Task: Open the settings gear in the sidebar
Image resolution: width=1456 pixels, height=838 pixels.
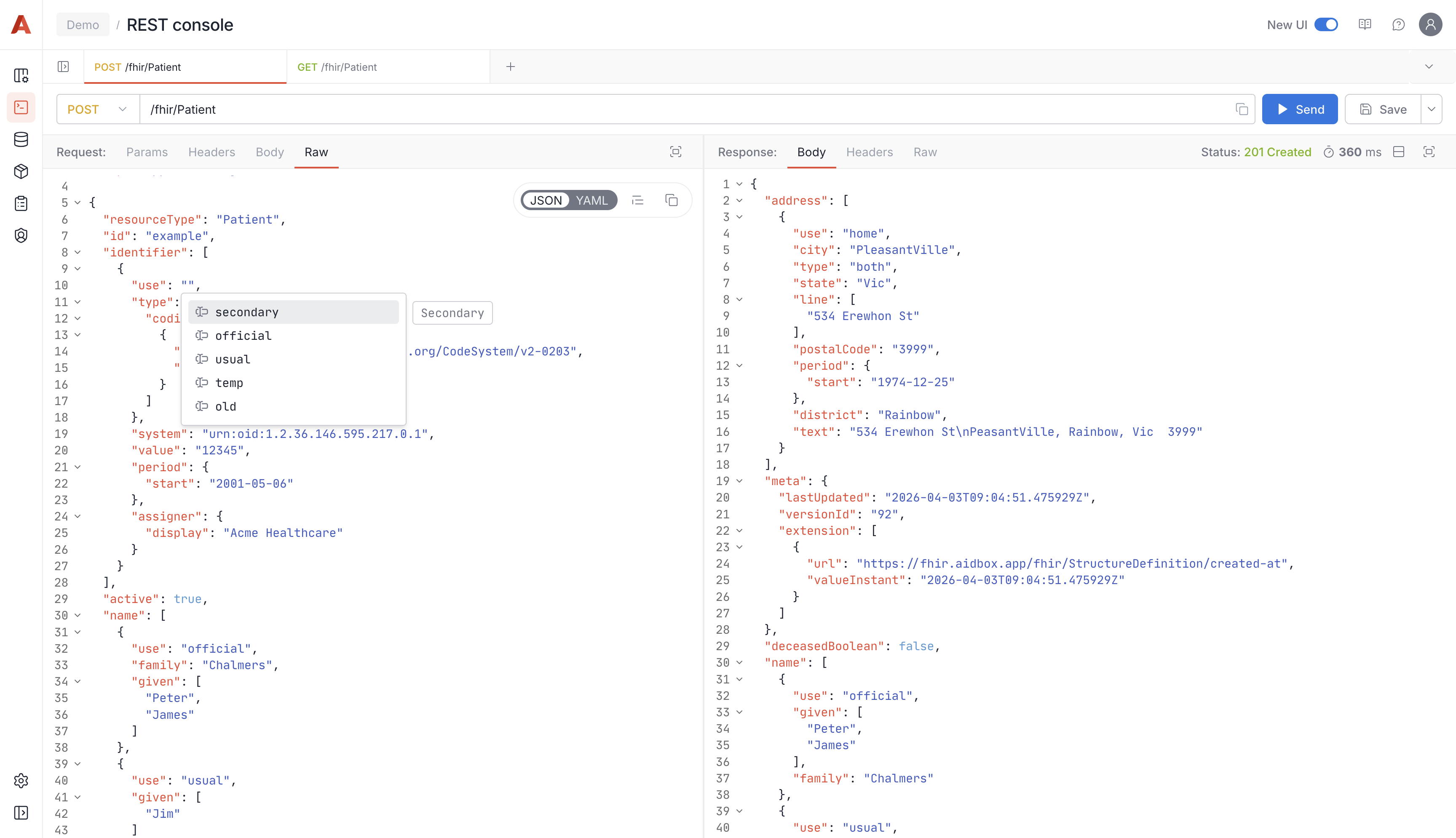Action: [21, 780]
